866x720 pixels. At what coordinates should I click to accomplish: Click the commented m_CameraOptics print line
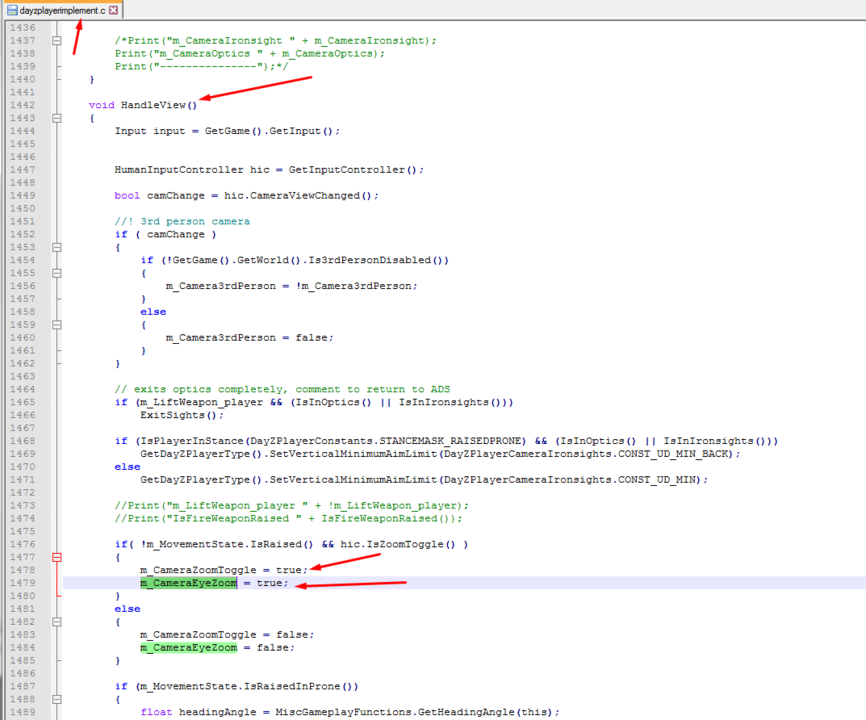tap(250, 54)
